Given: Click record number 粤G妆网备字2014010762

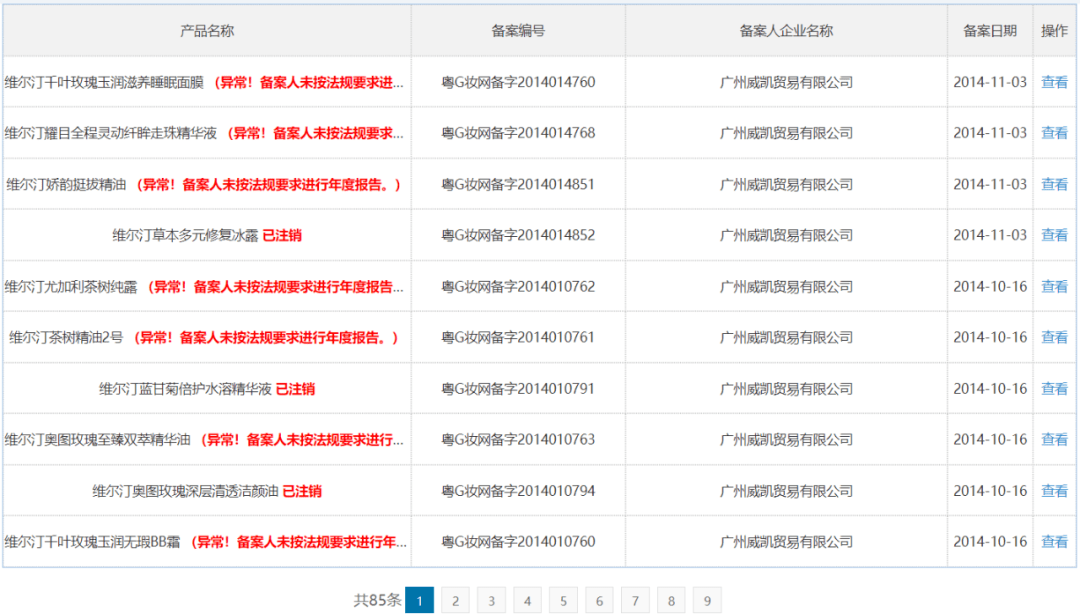Looking at the screenshot, I should tap(518, 286).
